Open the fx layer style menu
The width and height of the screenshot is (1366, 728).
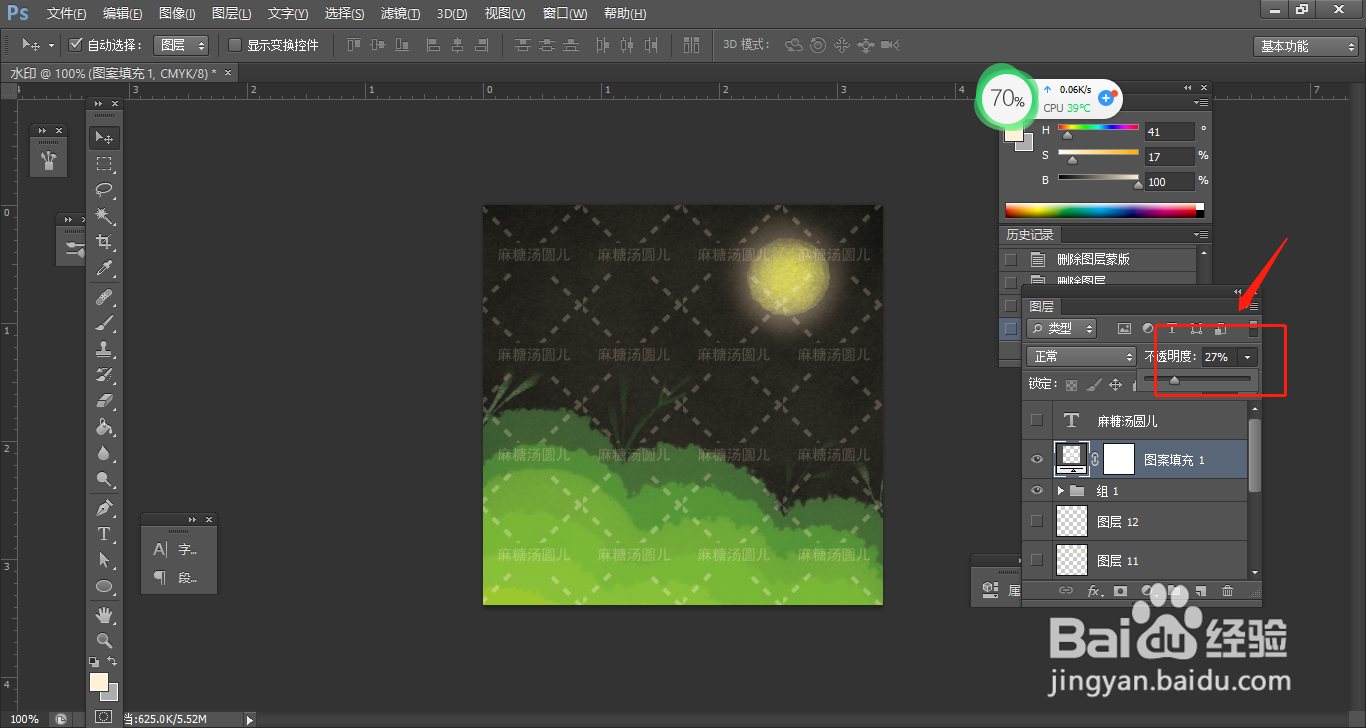1094,591
